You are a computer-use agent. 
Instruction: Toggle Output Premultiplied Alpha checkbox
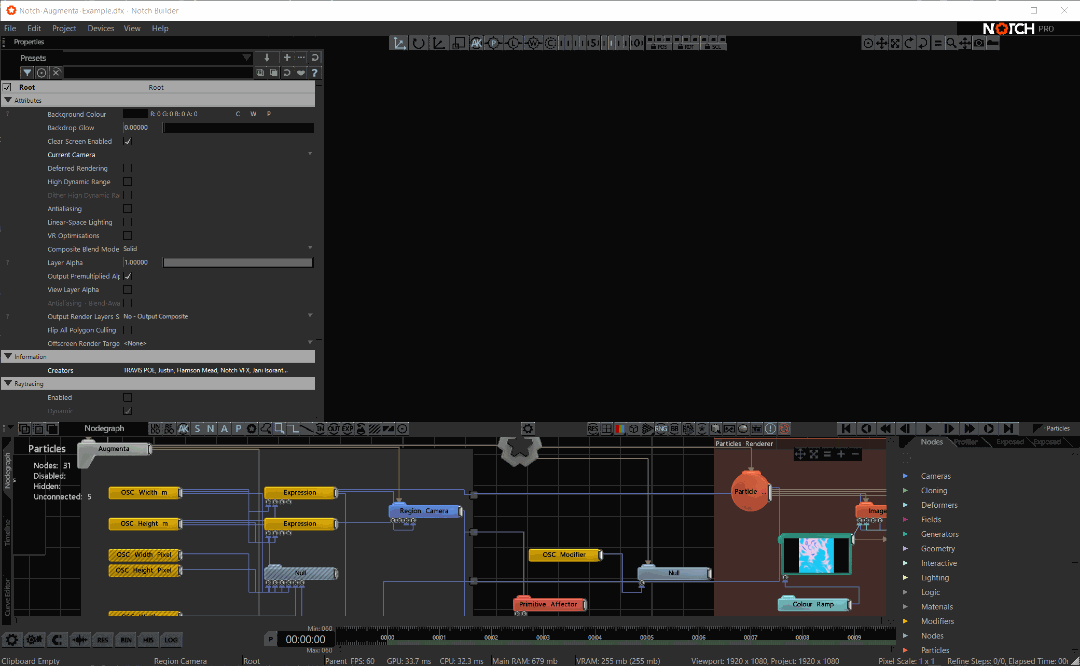[127, 276]
